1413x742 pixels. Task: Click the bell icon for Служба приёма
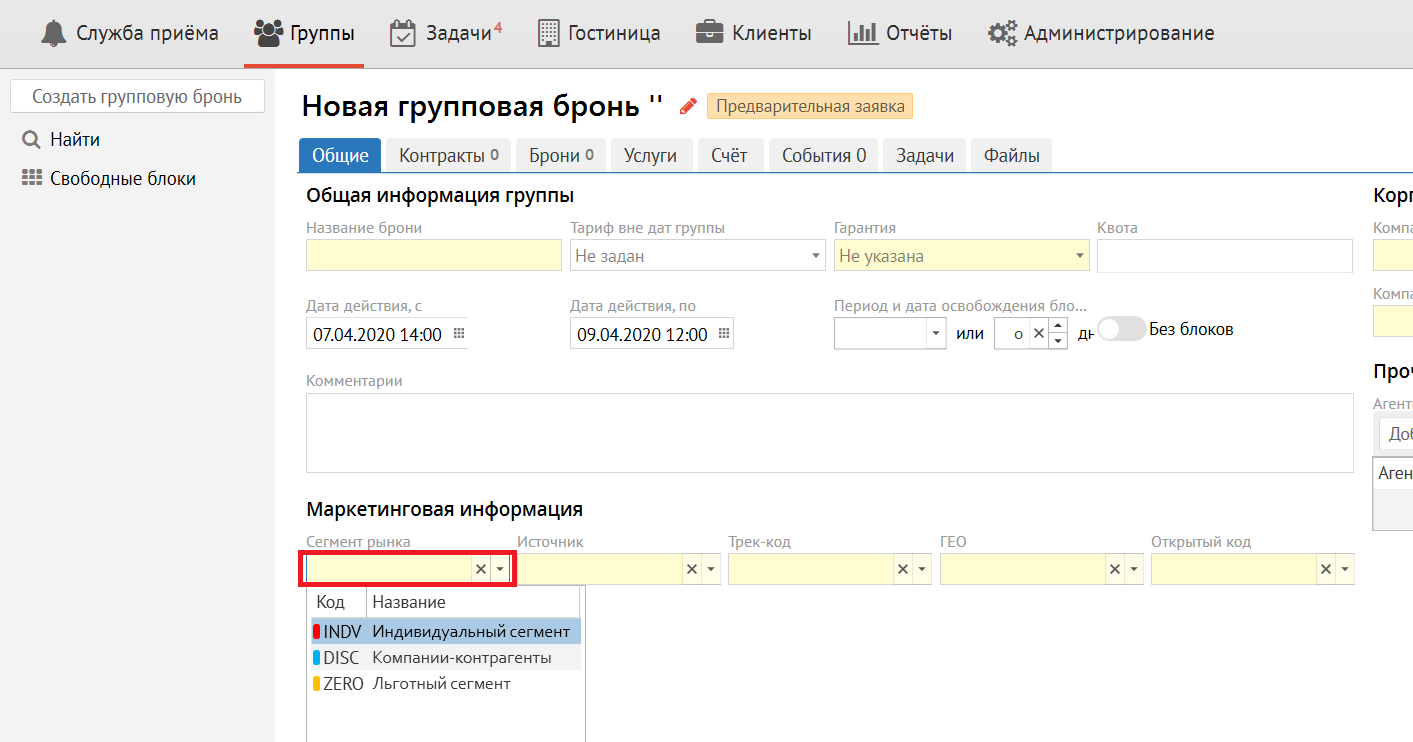tap(53, 33)
